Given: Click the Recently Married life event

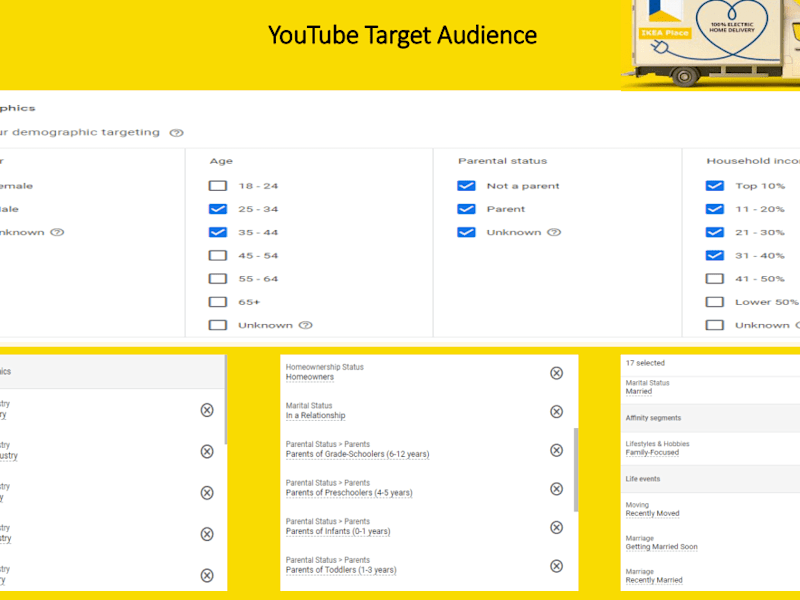Looking at the screenshot, I should [654, 580].
